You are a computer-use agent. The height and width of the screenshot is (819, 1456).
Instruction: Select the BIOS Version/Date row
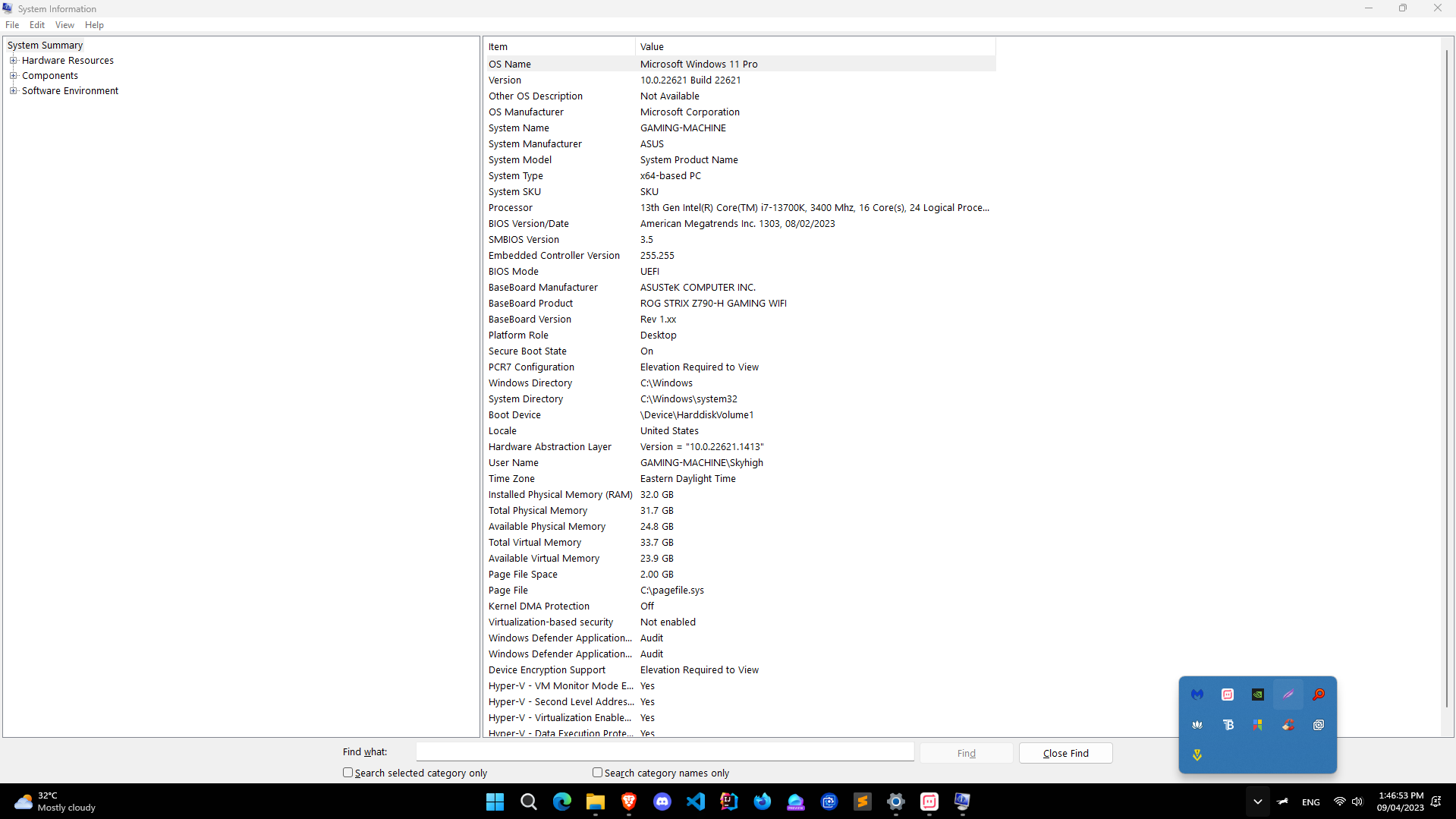click(x=741, y=224)
